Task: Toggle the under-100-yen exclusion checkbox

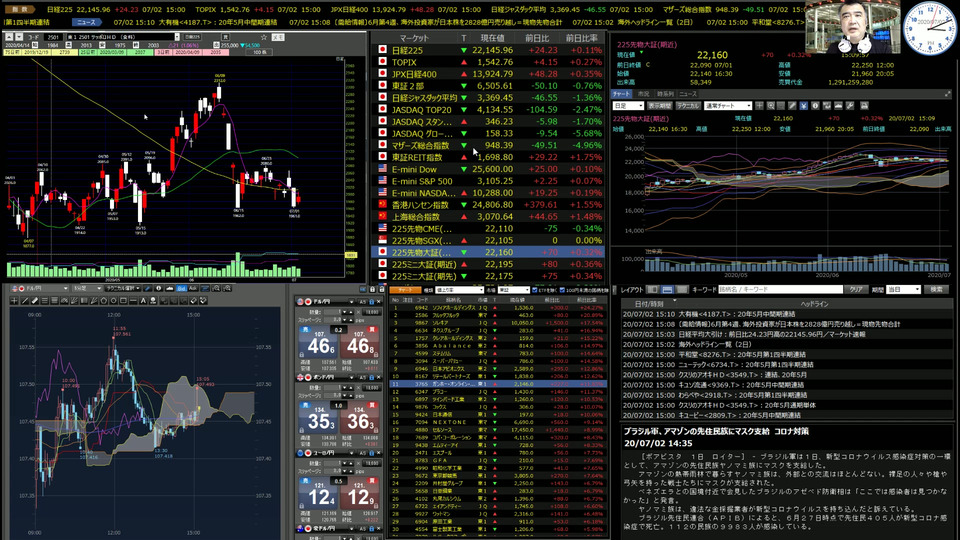Action: [x=562, y=290]
